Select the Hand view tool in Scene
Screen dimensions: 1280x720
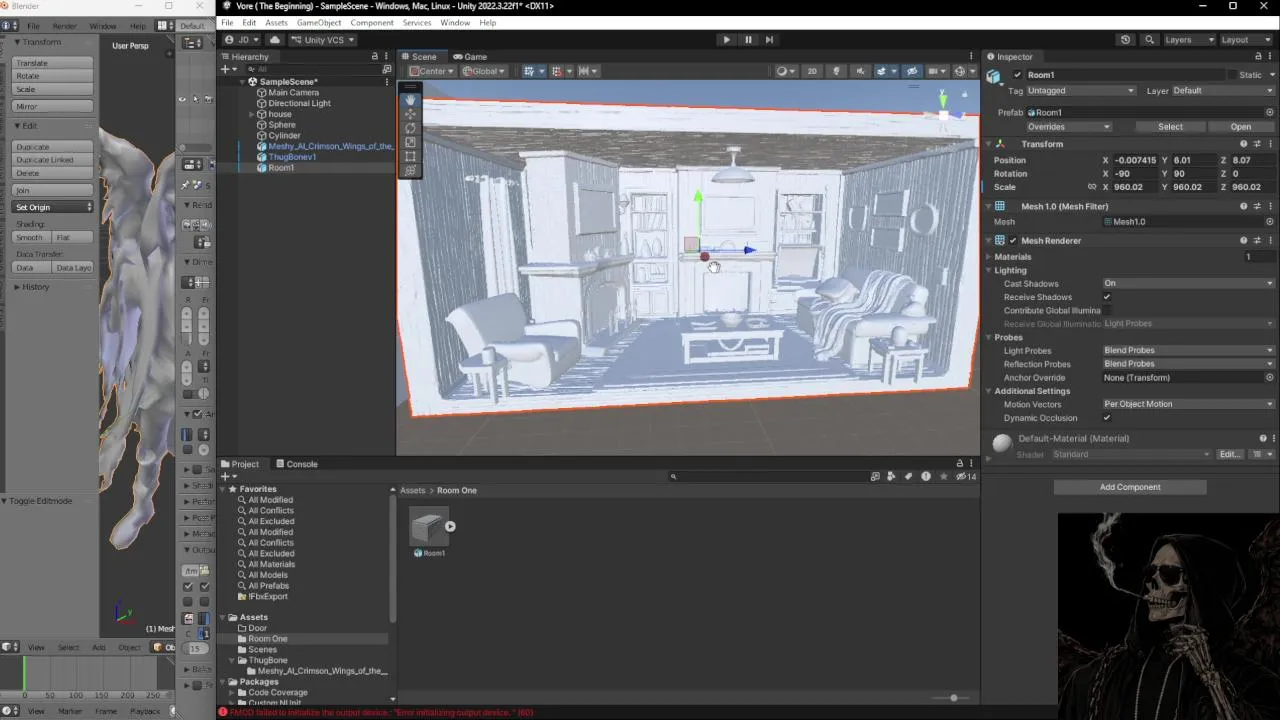point(410,100)
